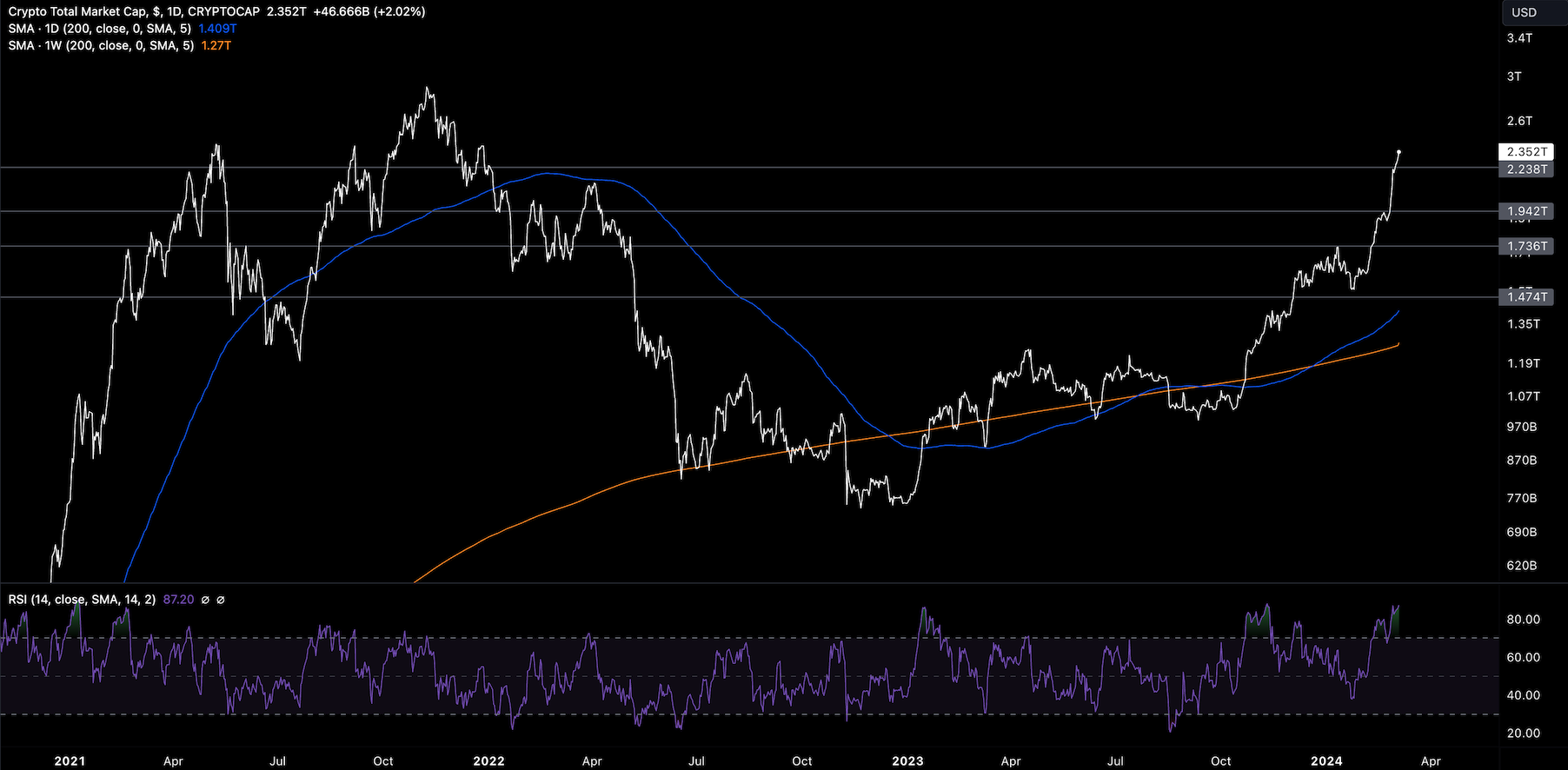Open the USD currency selector
The image size is (1568, 770).
[x=1524, y=12]
